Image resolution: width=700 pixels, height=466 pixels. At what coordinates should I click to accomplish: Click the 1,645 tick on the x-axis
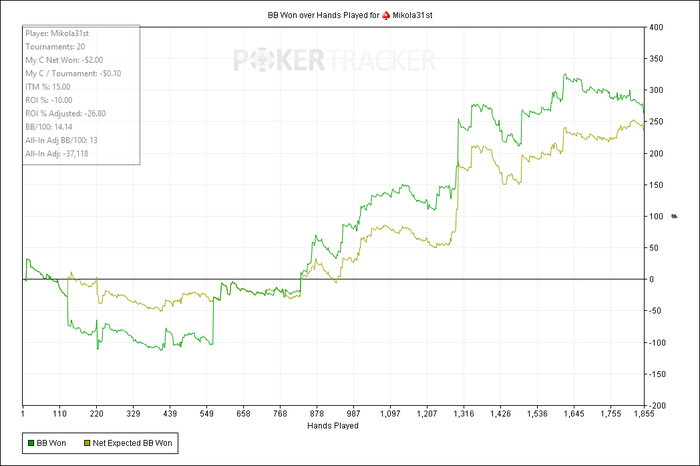(x=574, y=414)
